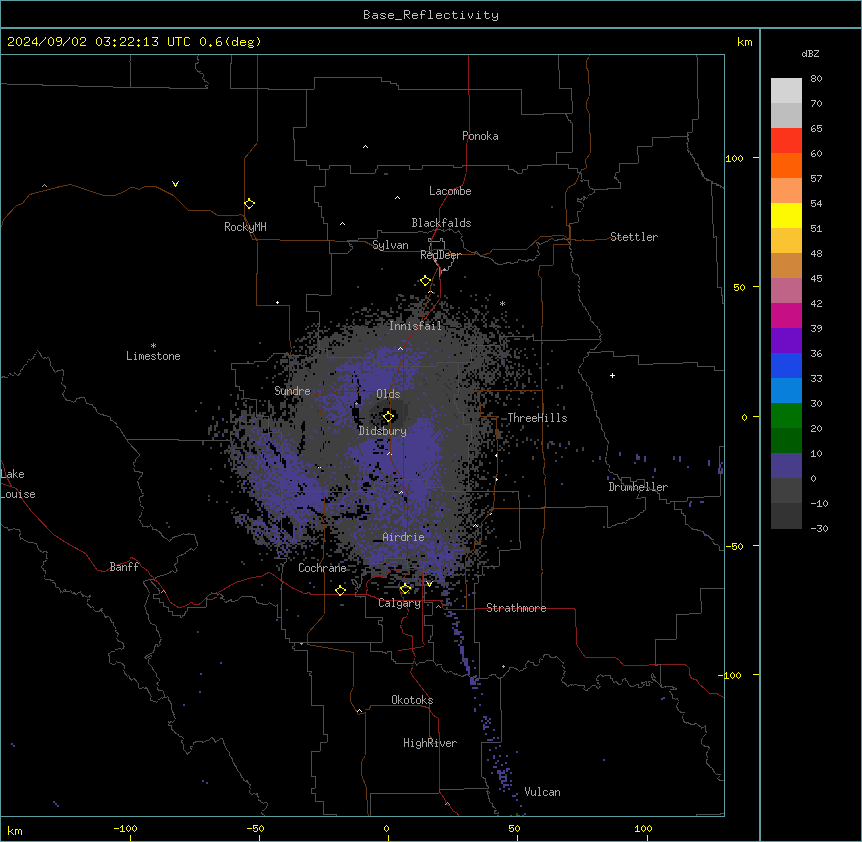Click the Airdrie city label
This screenshot has width=862, height=842.
[x=403, y=537]
